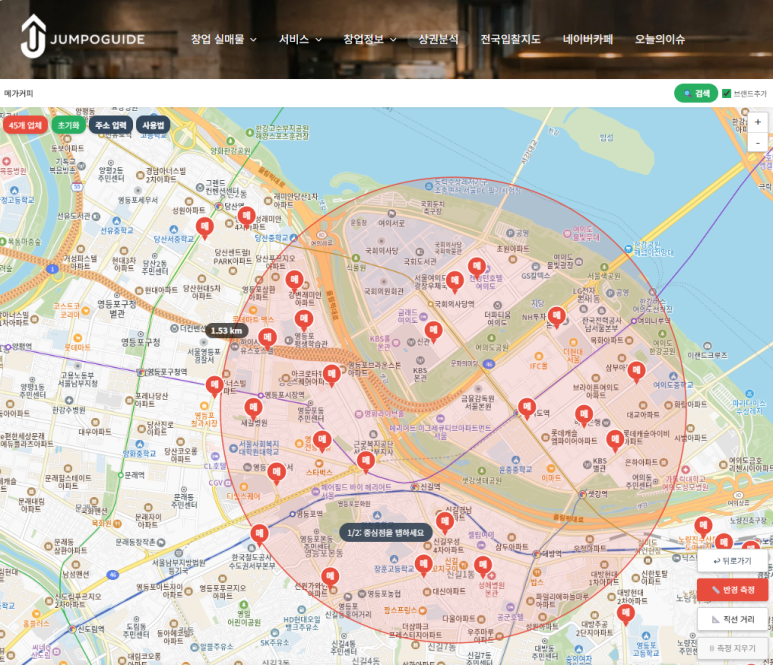The width and height of the screenshot is (773, 665).
Task: Open the 상권분석 menu item
Action: pyautogui.click(x=438, y=39)
